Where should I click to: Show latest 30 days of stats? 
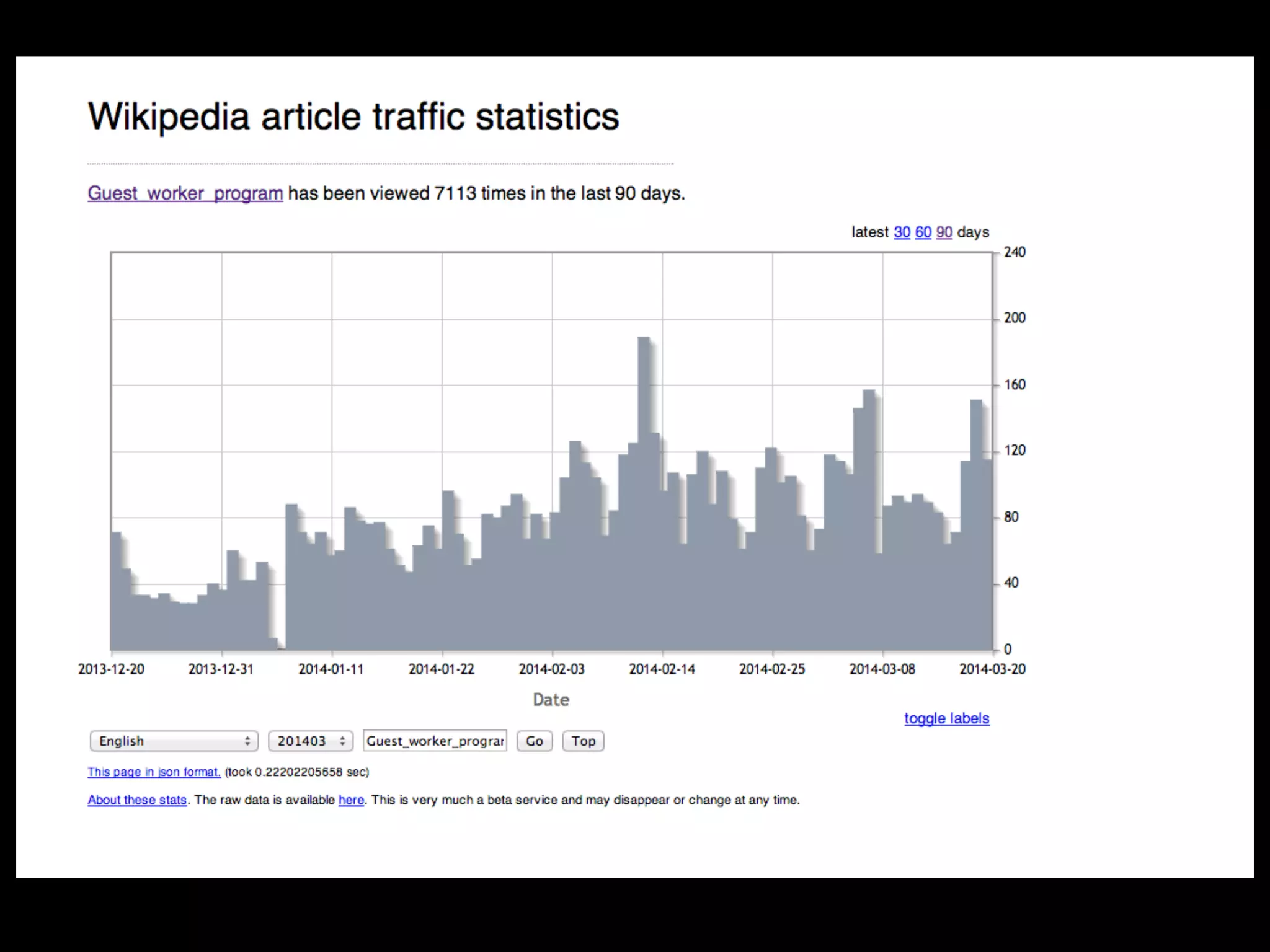[902, 232]
